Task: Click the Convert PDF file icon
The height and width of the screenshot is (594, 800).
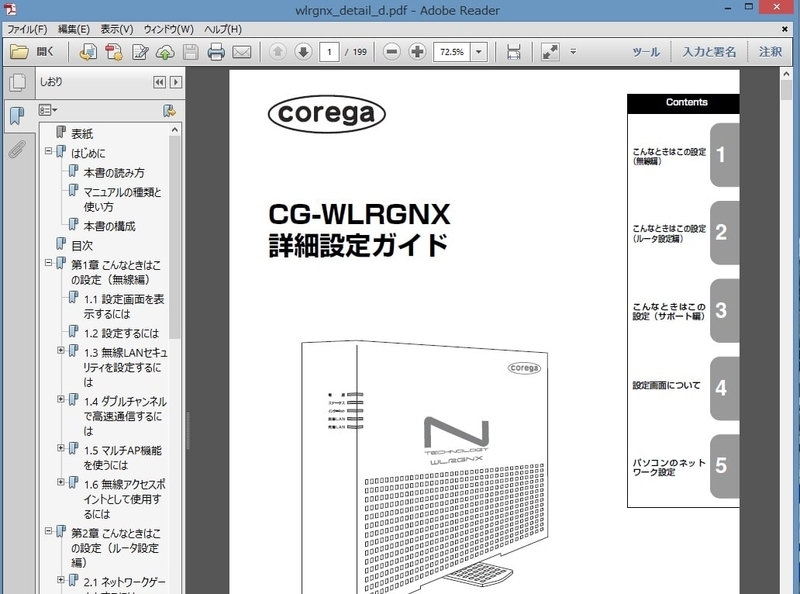Action: pyautogui.click(x=114, y=52)
